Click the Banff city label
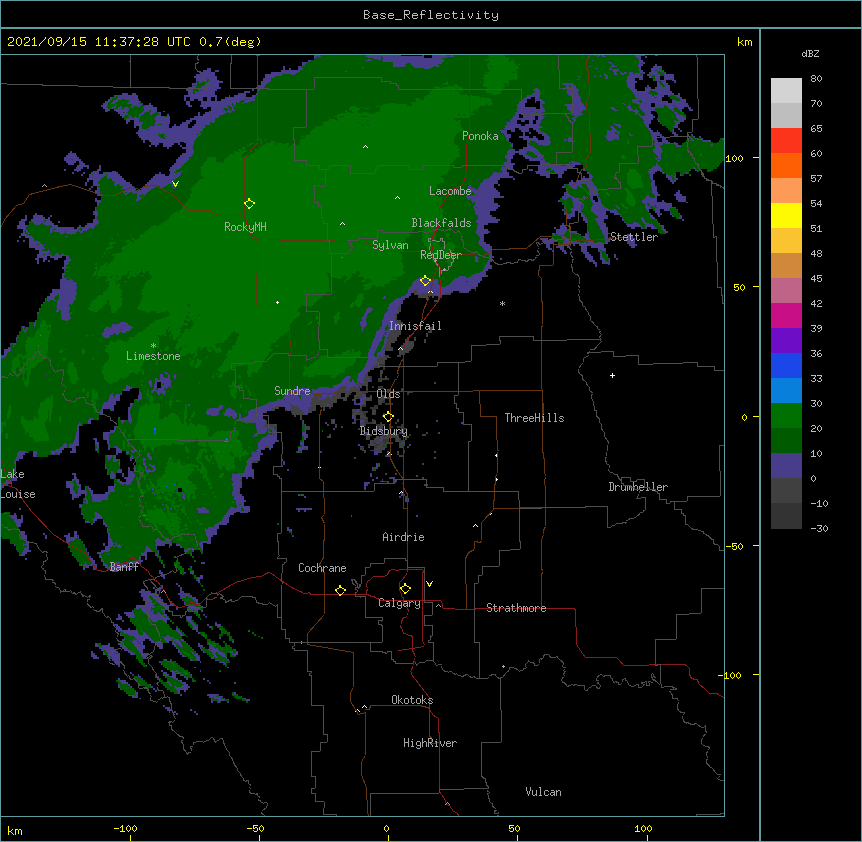 coord(124,567)
